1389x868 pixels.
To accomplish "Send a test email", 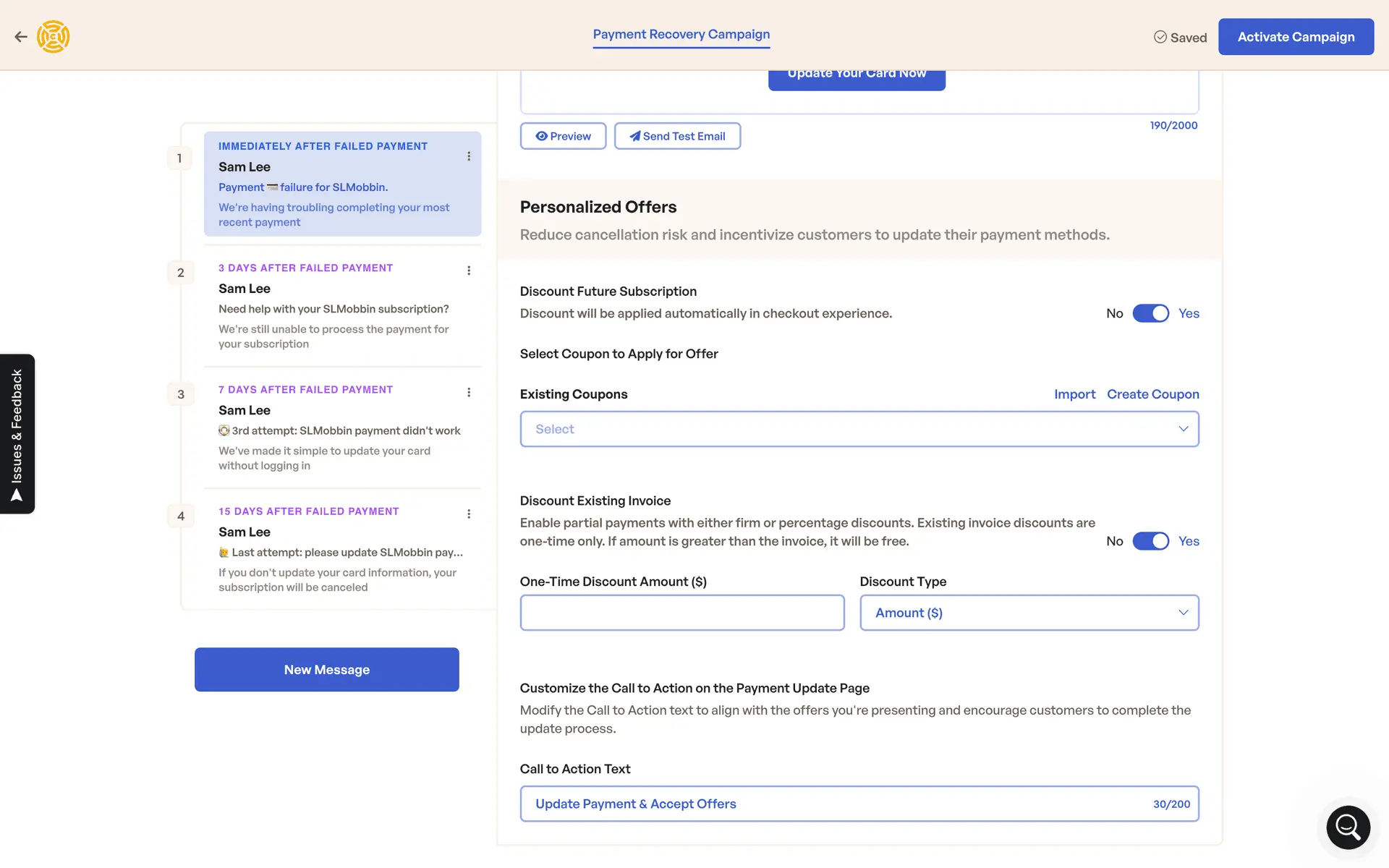I will (677, 136).
